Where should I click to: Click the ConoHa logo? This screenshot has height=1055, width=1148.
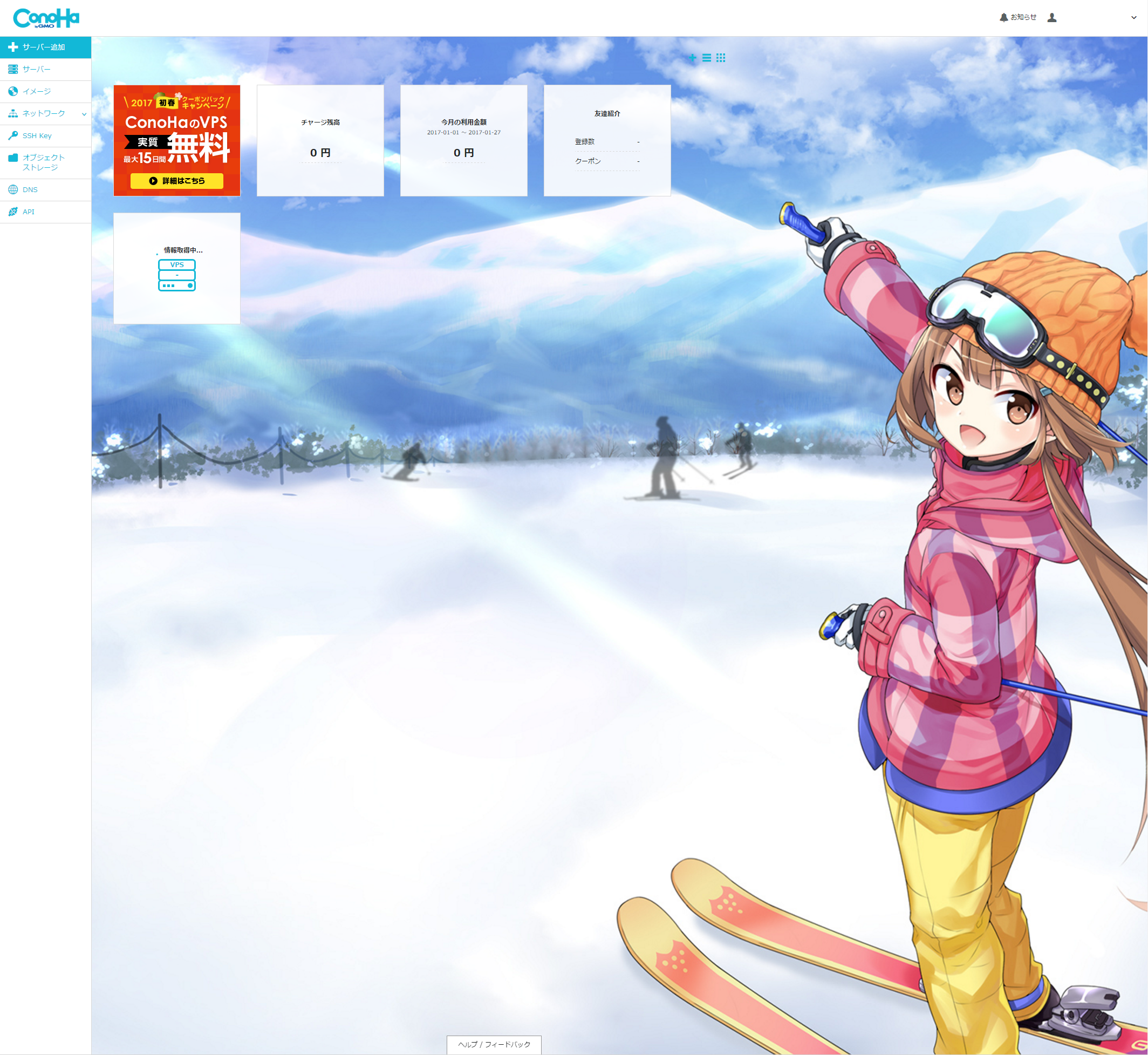46,18
